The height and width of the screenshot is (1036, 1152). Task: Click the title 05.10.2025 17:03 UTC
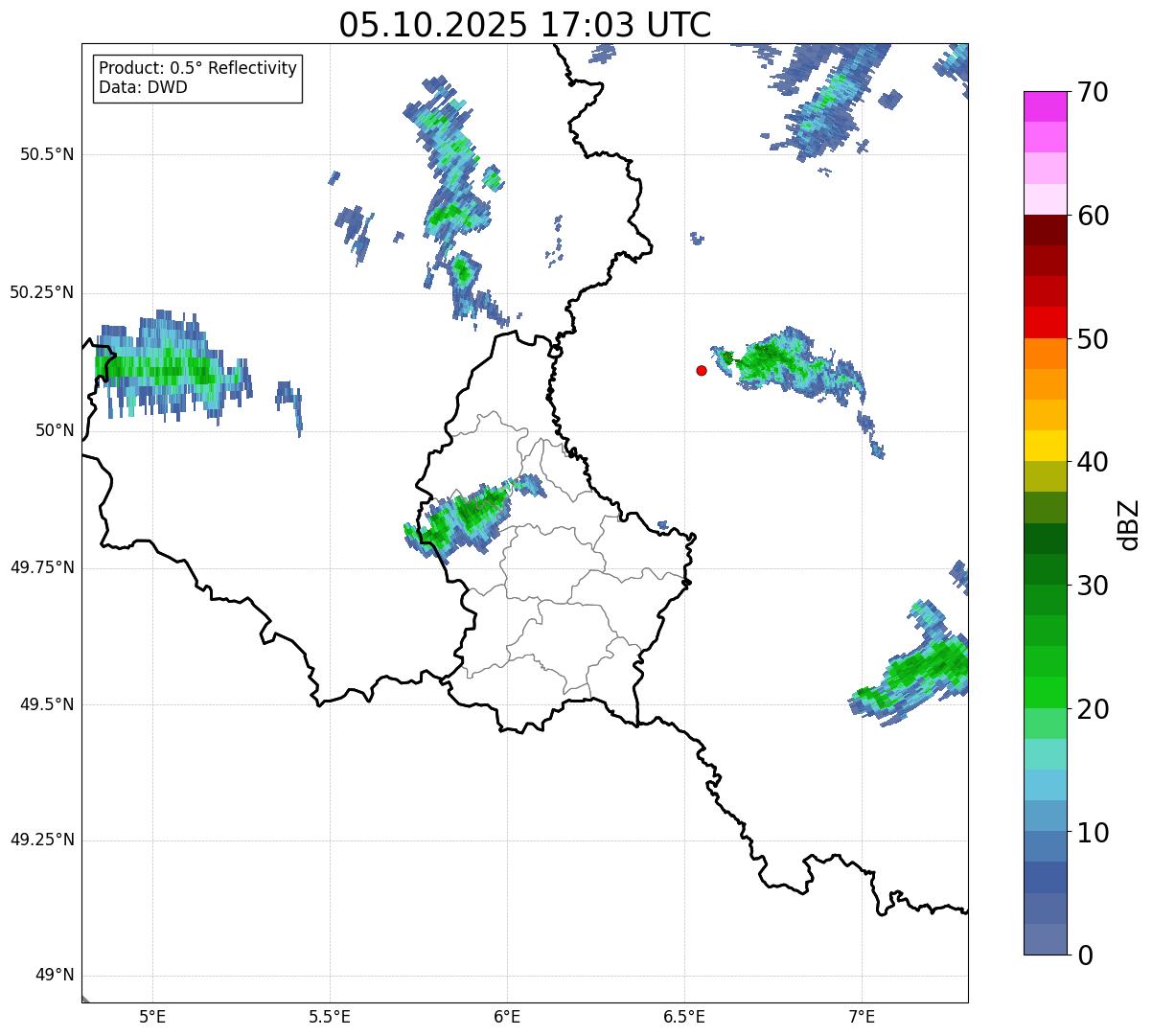point(524,25)
